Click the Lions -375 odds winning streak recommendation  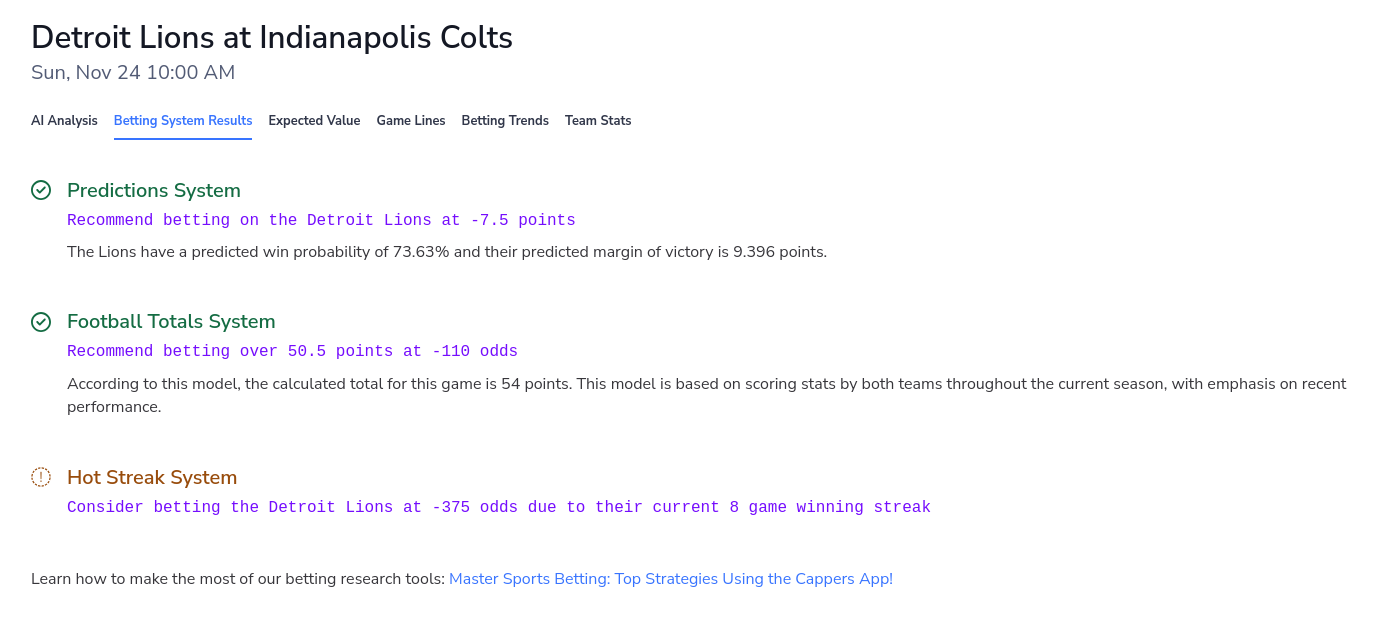click(498, 507)
